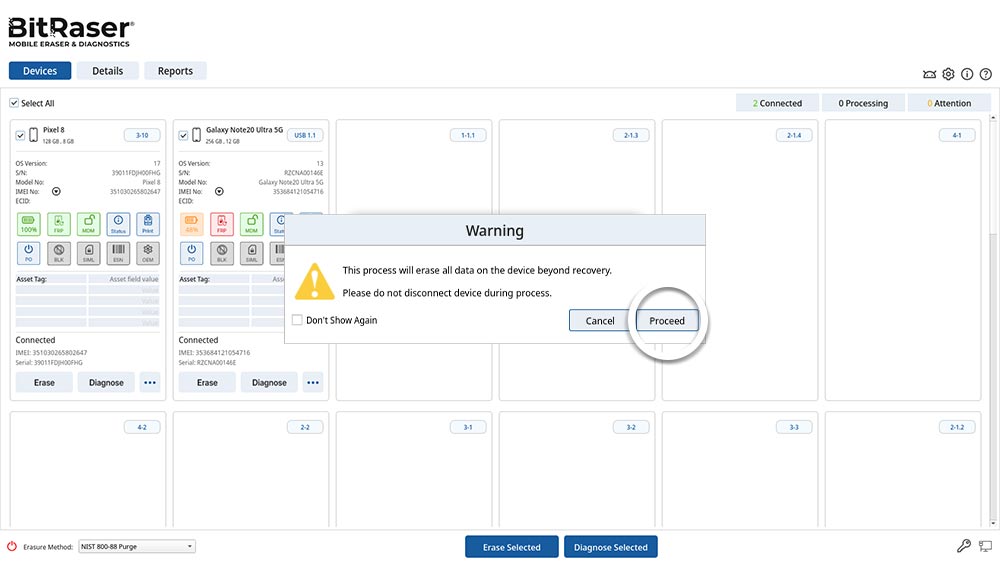The height and width of the screenshot is (563, 1000).
Task: Select the empty slot labeled 3-2
Action: pyautogui.click(x=577, y=470)
